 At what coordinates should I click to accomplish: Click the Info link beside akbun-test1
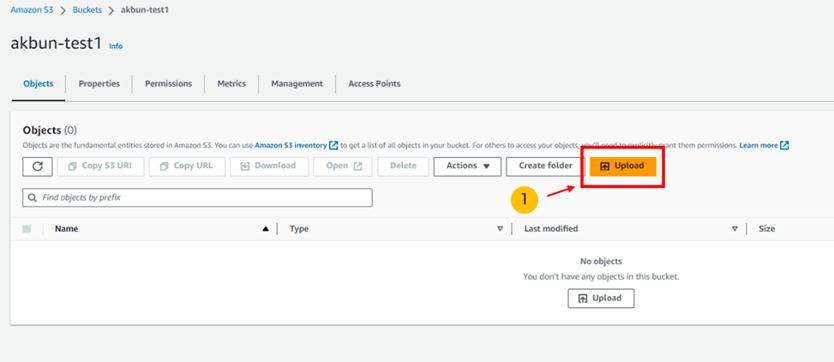click(115, 46)
